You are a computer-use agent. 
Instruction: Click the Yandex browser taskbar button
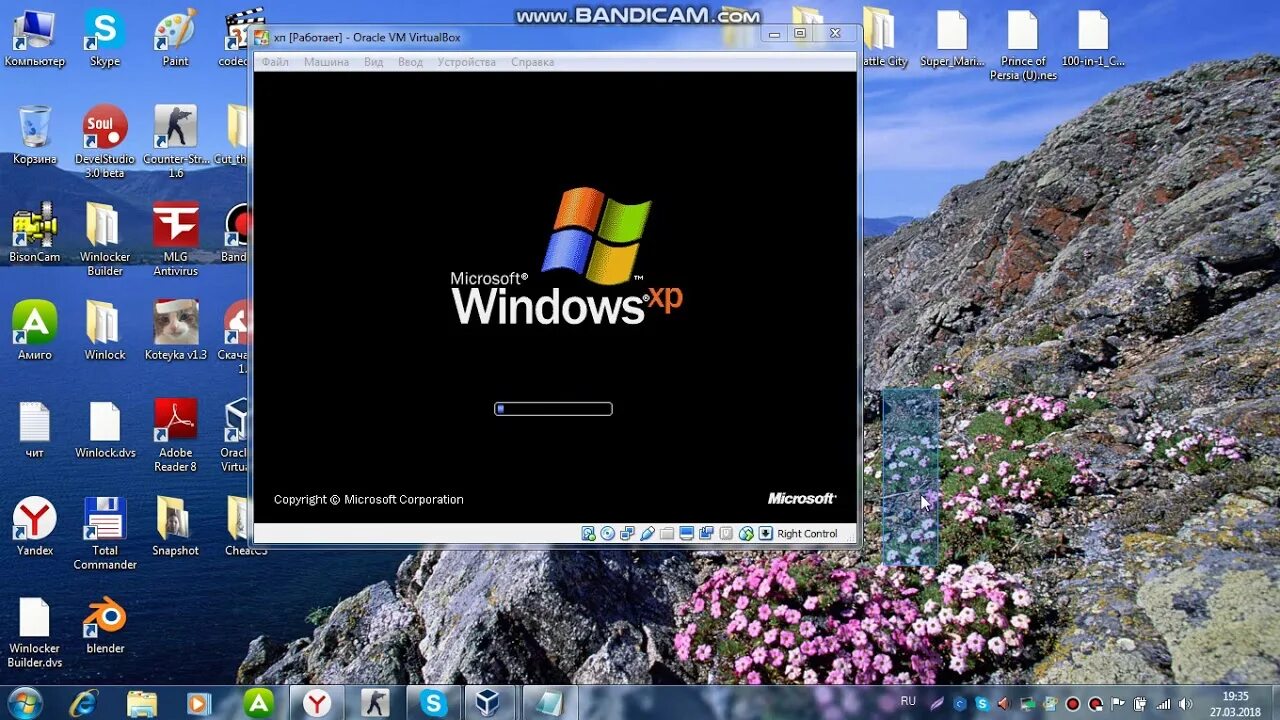pos(317,703)
